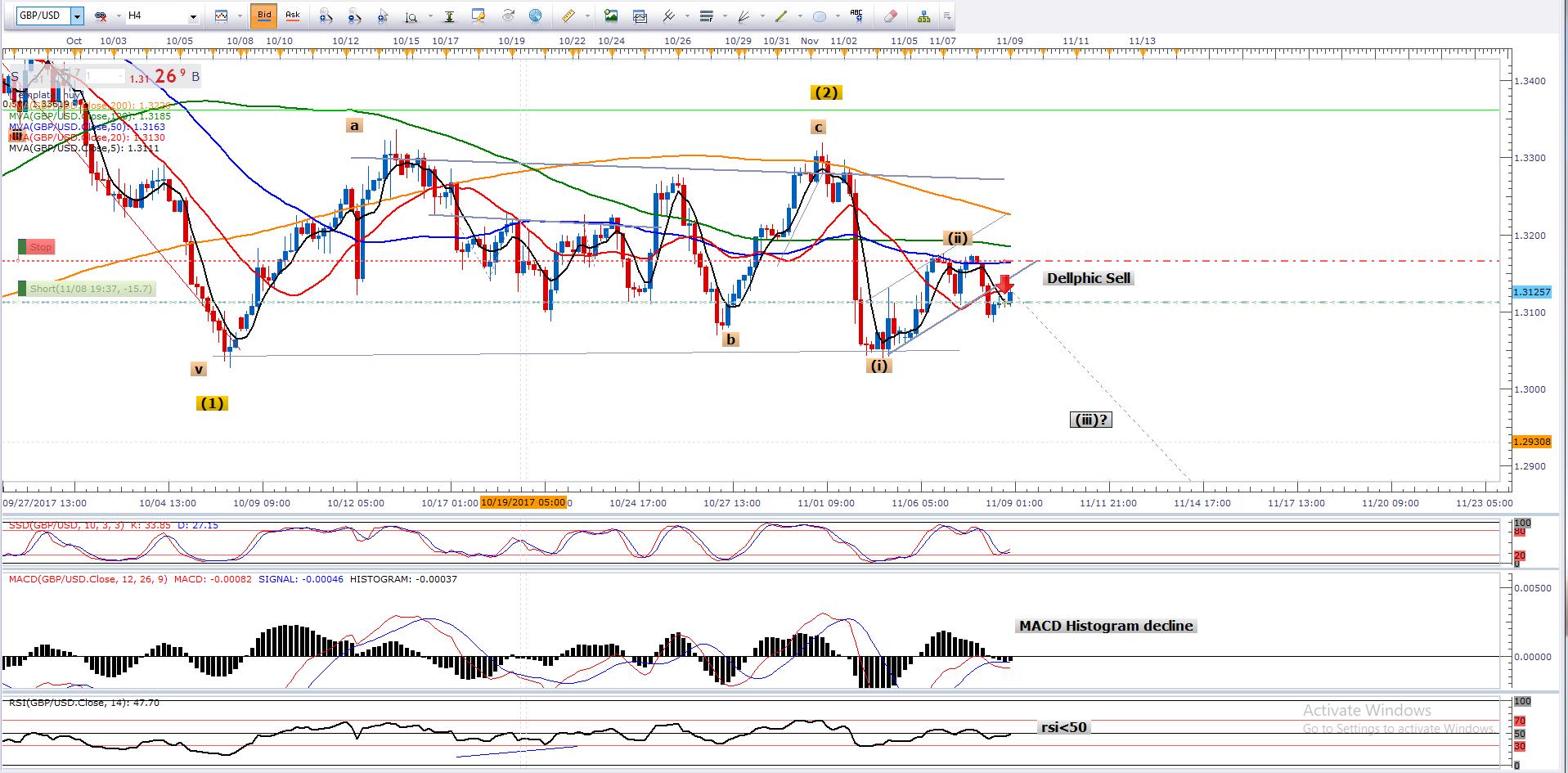Image resolution: width=1568 pixels, height=773 pixels.
Task: Open the GBP/USD symbol dropdown
Action: [77, 16]
